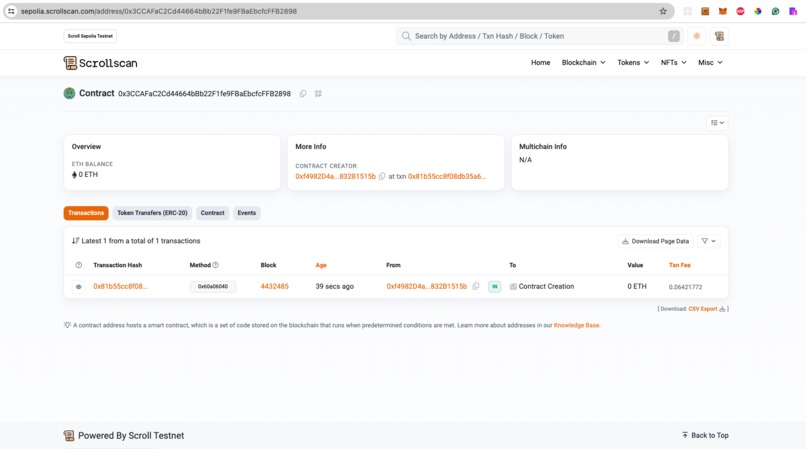Open the filter funnel dropdown

click(x=709, y=241)
